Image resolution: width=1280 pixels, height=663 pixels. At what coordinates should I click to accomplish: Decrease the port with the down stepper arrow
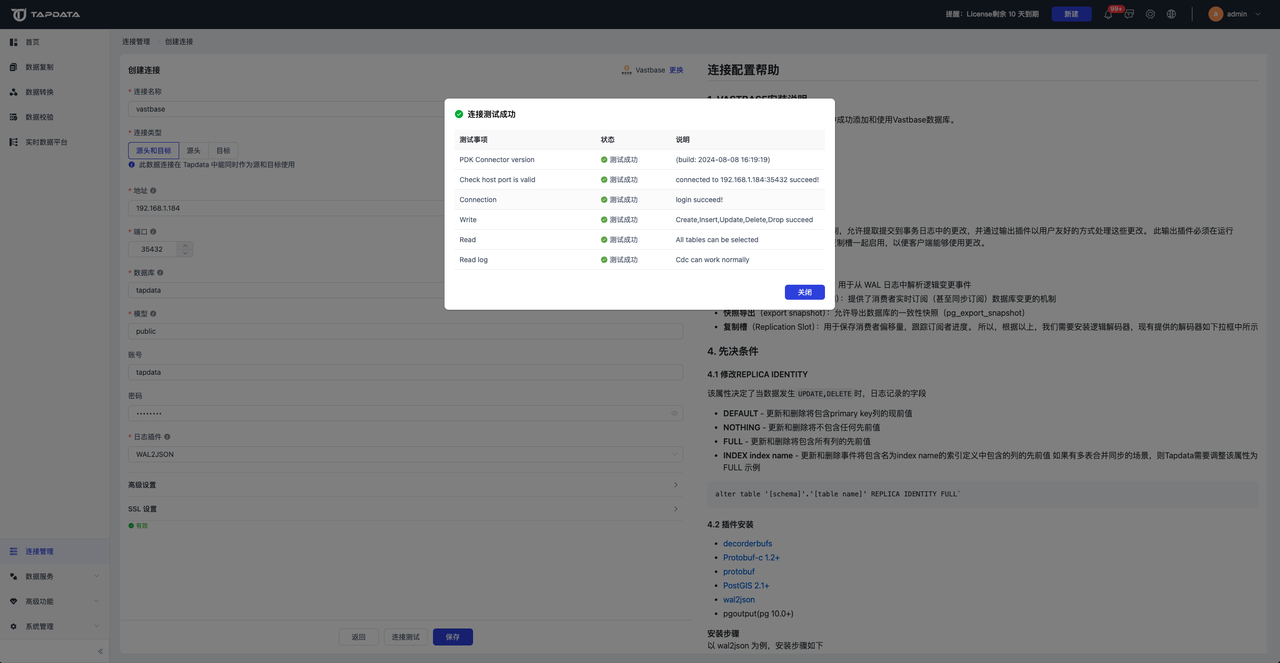pyautogui.click(x=185, y=253)
